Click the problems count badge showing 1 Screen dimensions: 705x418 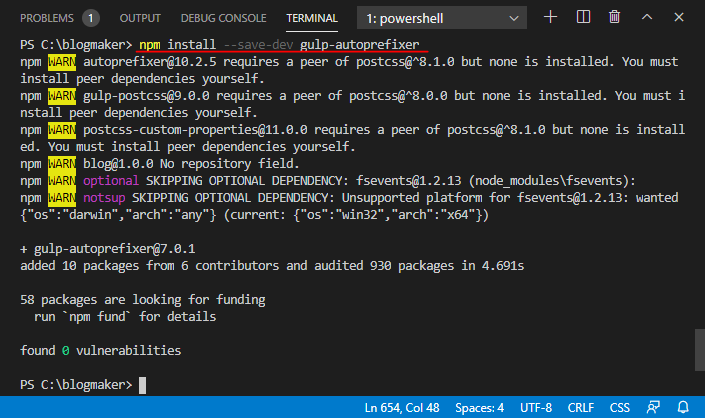(91, 18)
